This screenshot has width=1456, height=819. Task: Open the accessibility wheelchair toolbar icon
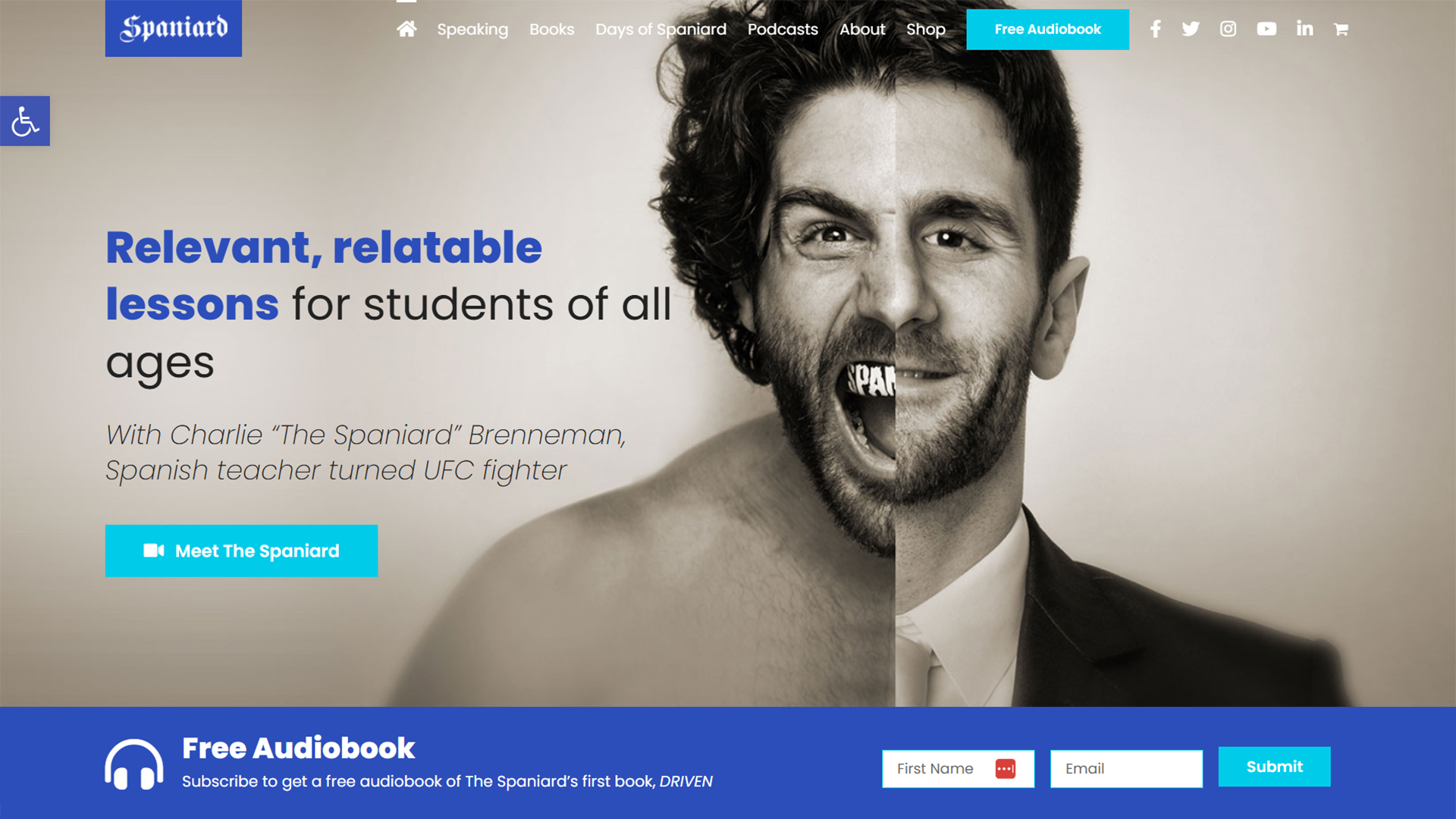[25, 121]
